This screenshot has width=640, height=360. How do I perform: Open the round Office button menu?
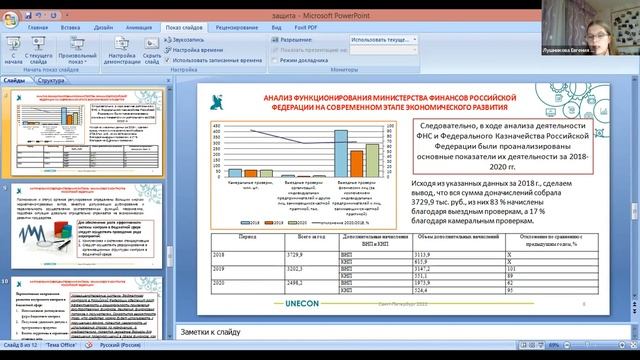click(10, 19)
